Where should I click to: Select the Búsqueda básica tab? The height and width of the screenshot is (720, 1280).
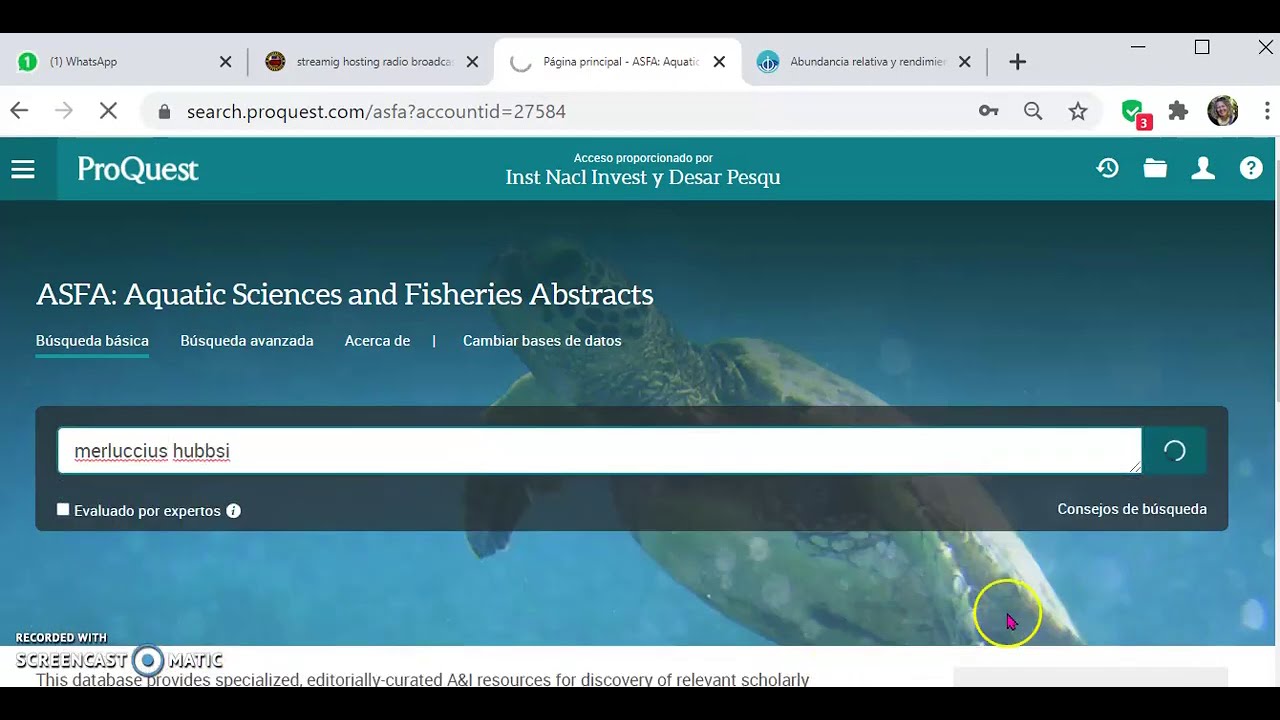tap(92, 341)
